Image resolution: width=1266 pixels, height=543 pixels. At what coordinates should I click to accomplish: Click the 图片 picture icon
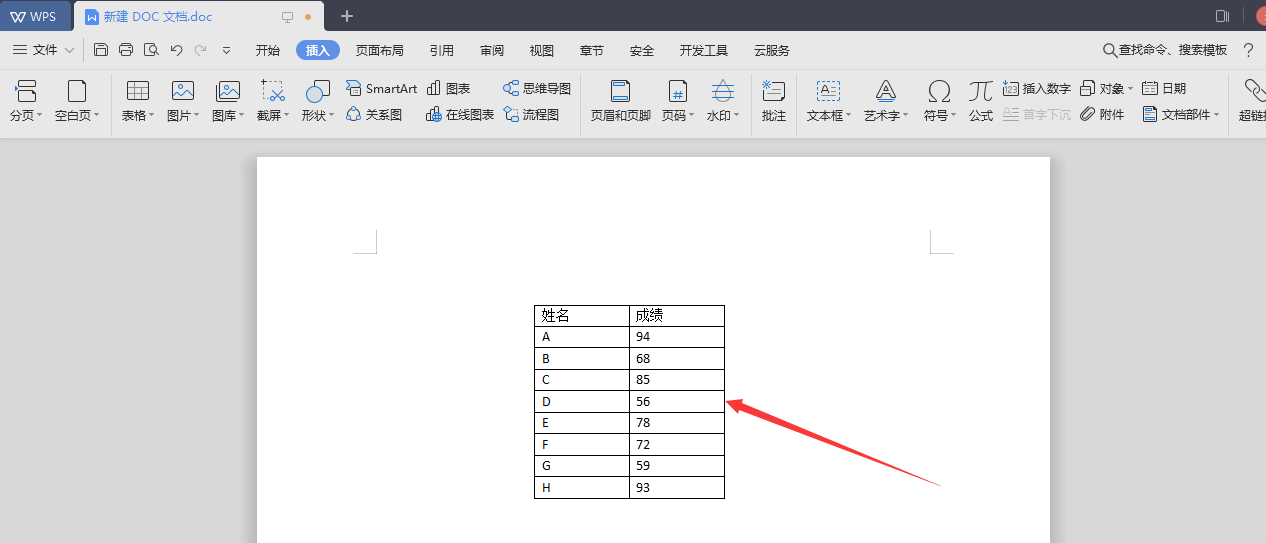(x=183, y=91)
